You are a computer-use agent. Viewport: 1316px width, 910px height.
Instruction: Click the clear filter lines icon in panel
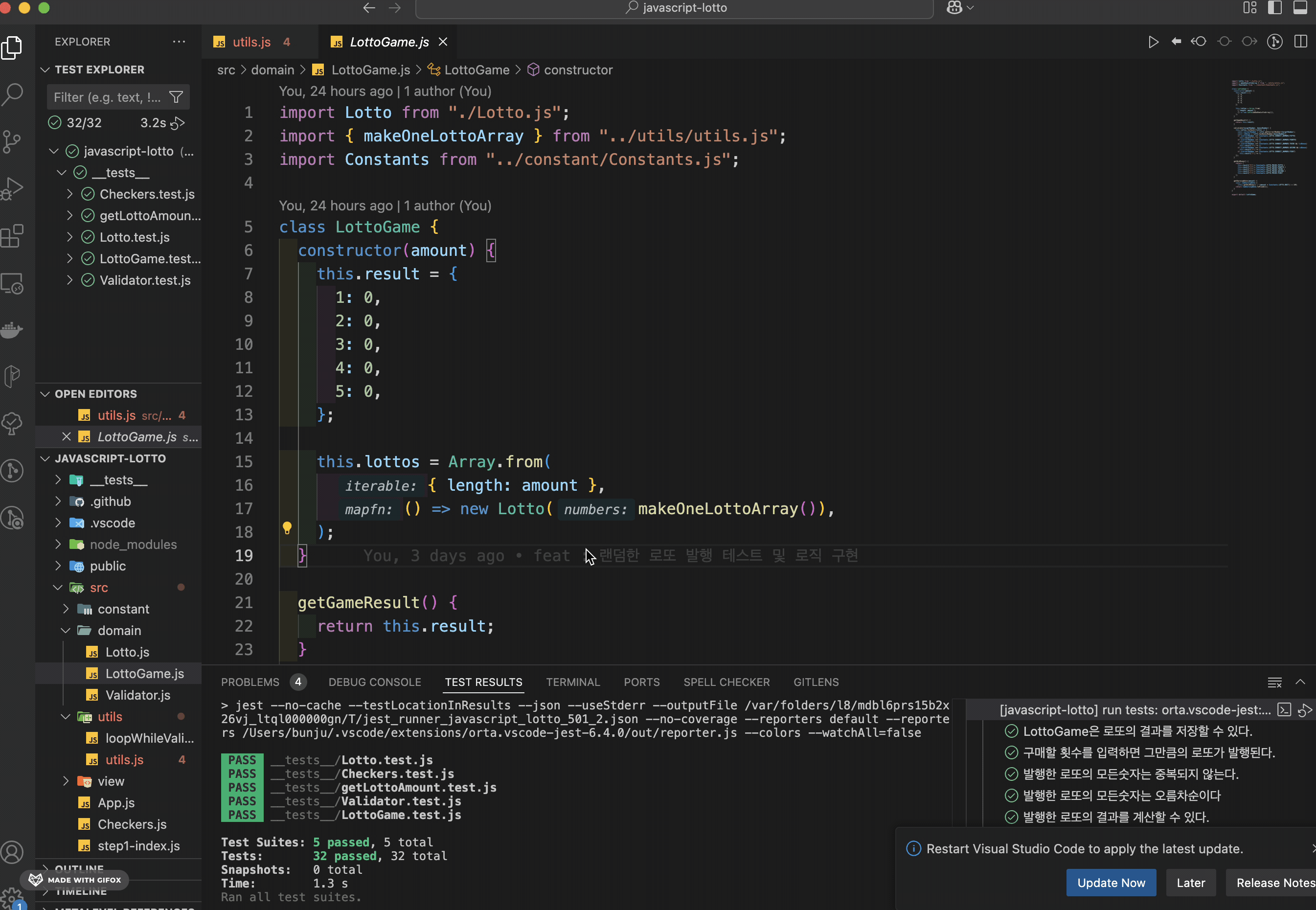1274,682
